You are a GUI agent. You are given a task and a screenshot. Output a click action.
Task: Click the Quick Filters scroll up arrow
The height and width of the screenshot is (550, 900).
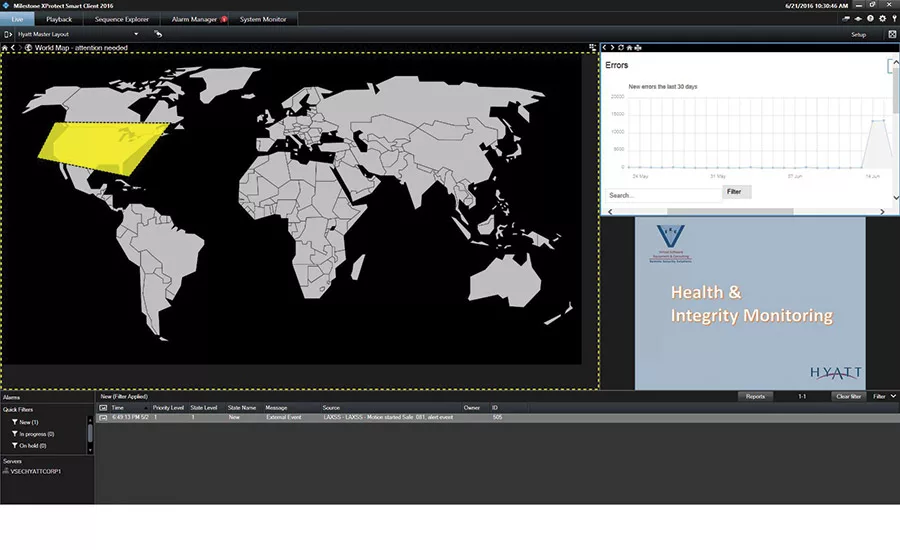coord(90,420)
